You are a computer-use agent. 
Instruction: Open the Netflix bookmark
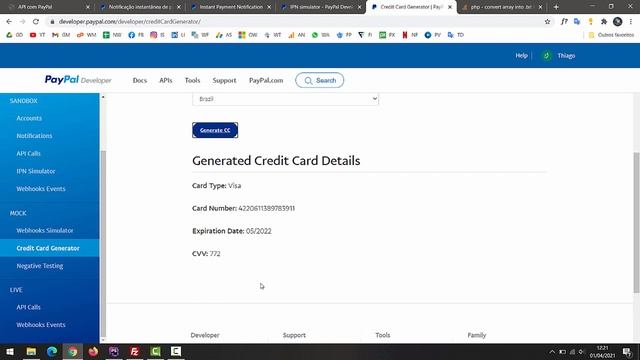coord(410,35)
